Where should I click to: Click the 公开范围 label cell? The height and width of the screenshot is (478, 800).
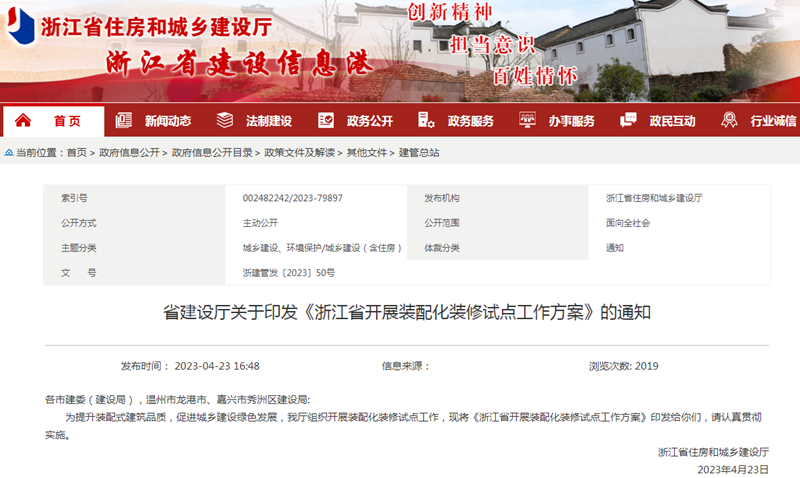pyautogui.click(x=497, y=223)
